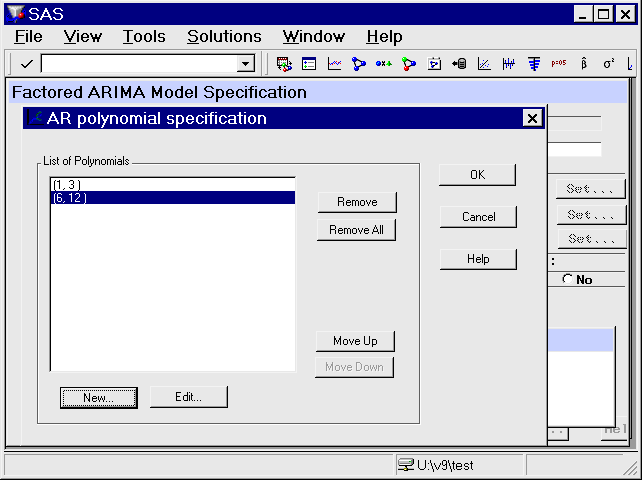Open the View menu
642x480 pixels.
pyautogui.click(x=82, y=37)
